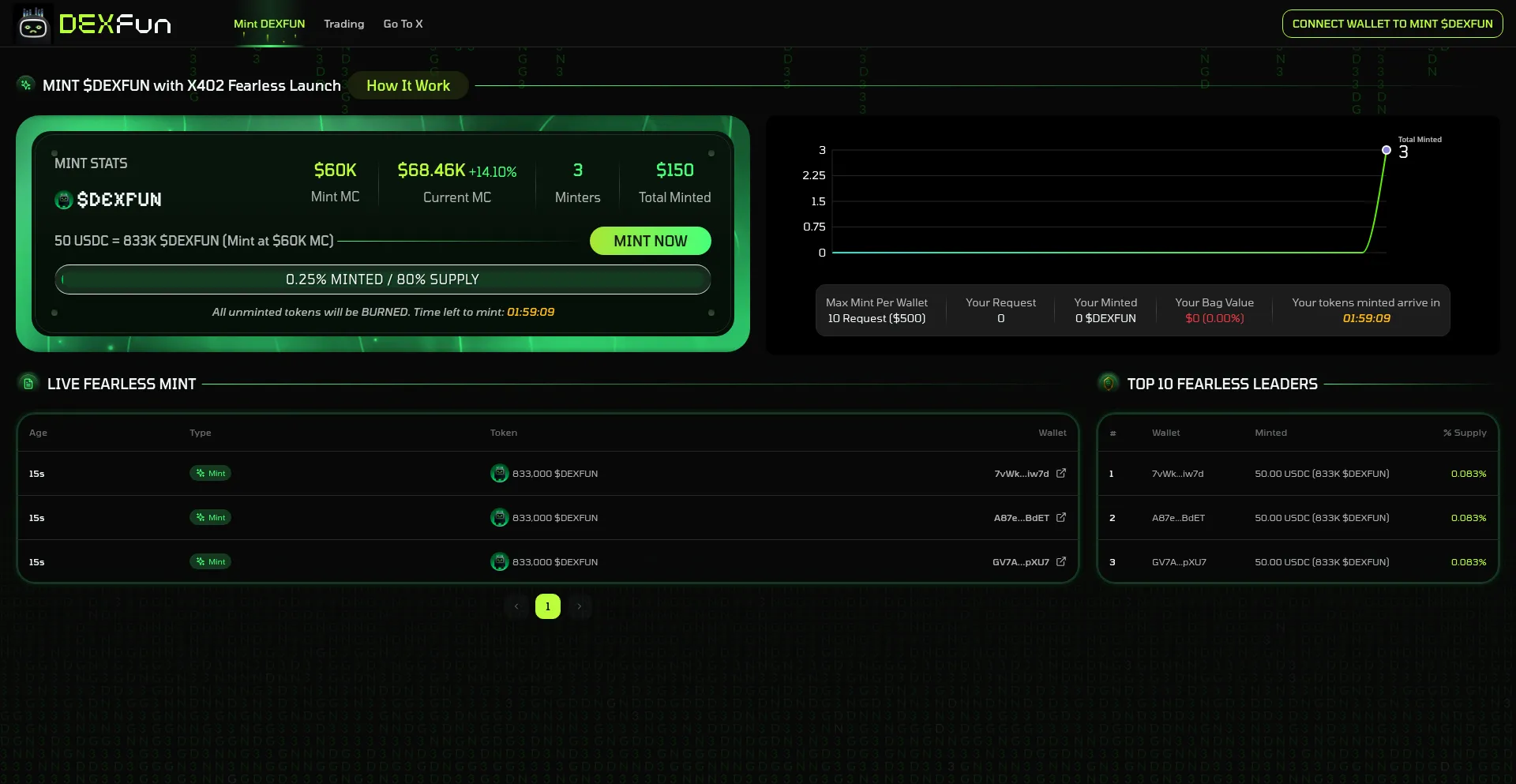Screen dimensions: 1516x784
Task: Open external link icon for wallet GV7A...pXU7
Action: pos(1061,562)
